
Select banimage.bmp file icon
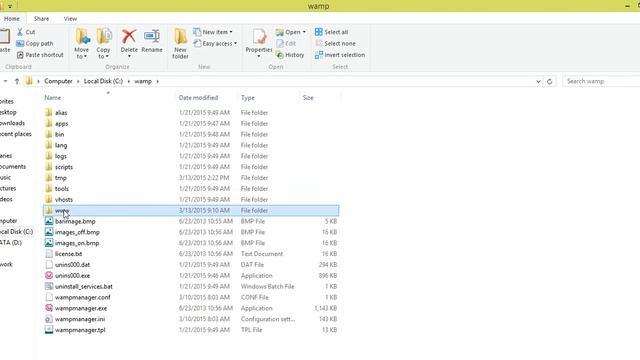49,221
